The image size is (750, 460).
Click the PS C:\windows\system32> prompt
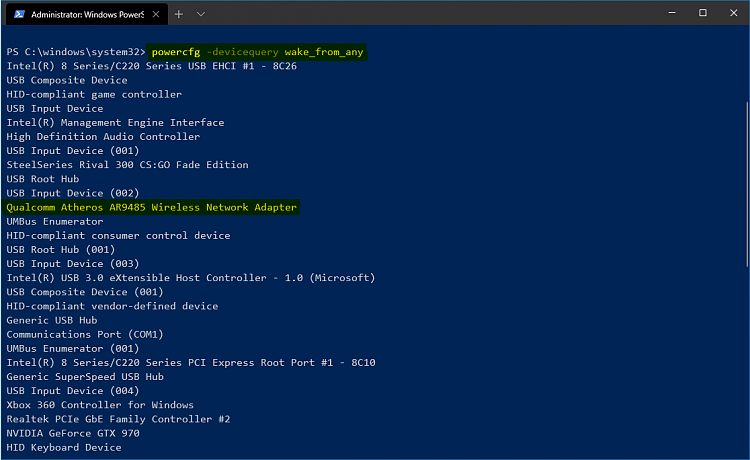[76, 52]
